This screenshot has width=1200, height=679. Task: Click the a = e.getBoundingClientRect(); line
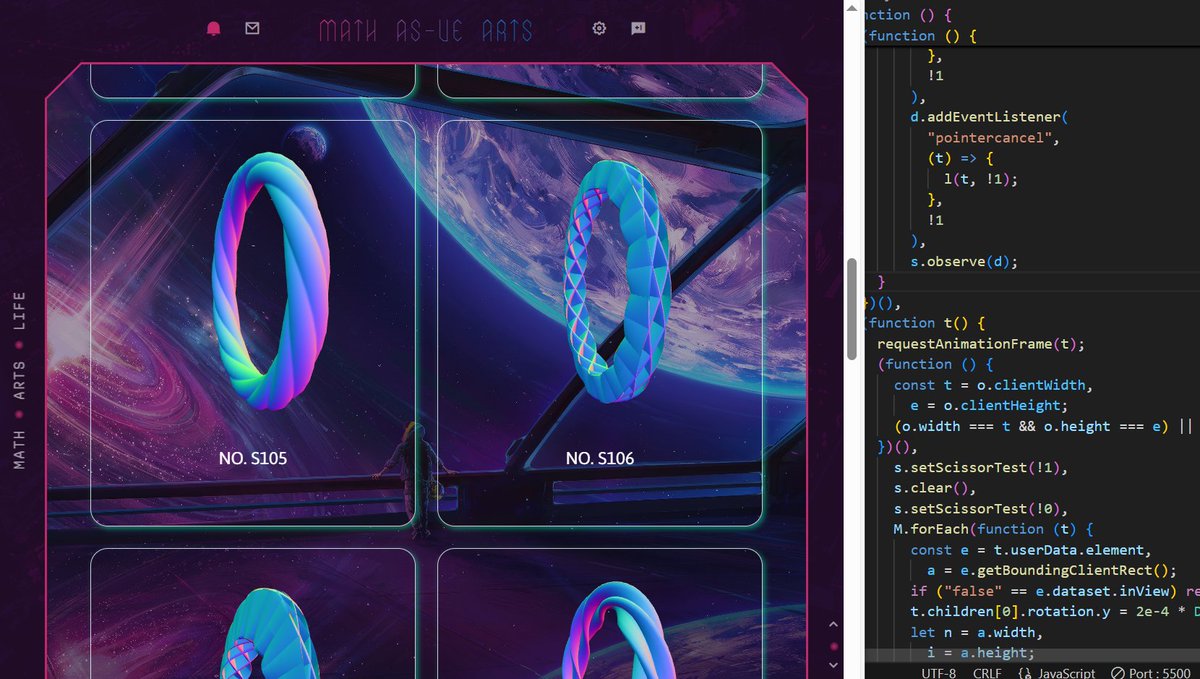click(1052, 570)
